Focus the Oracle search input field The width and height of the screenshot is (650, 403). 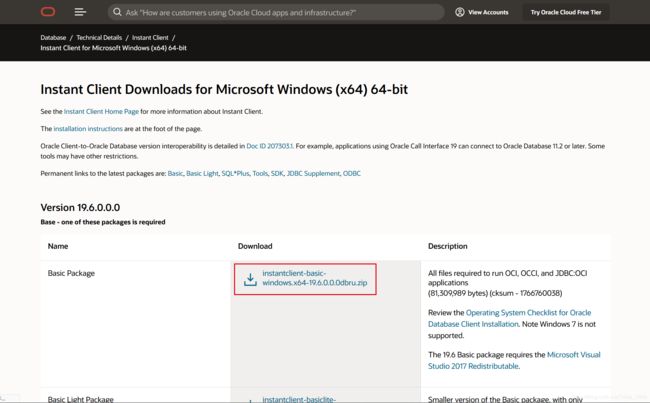276,12
